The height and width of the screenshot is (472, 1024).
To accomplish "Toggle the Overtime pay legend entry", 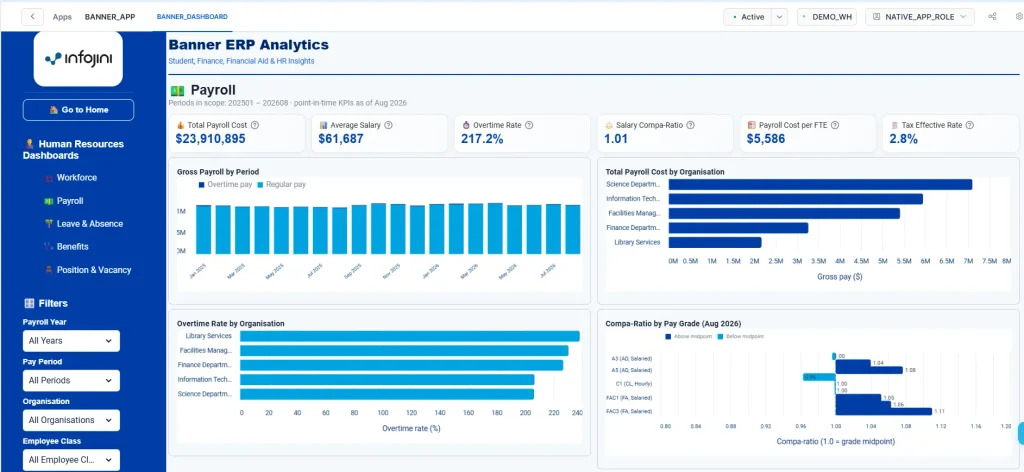I will (227, 185).
